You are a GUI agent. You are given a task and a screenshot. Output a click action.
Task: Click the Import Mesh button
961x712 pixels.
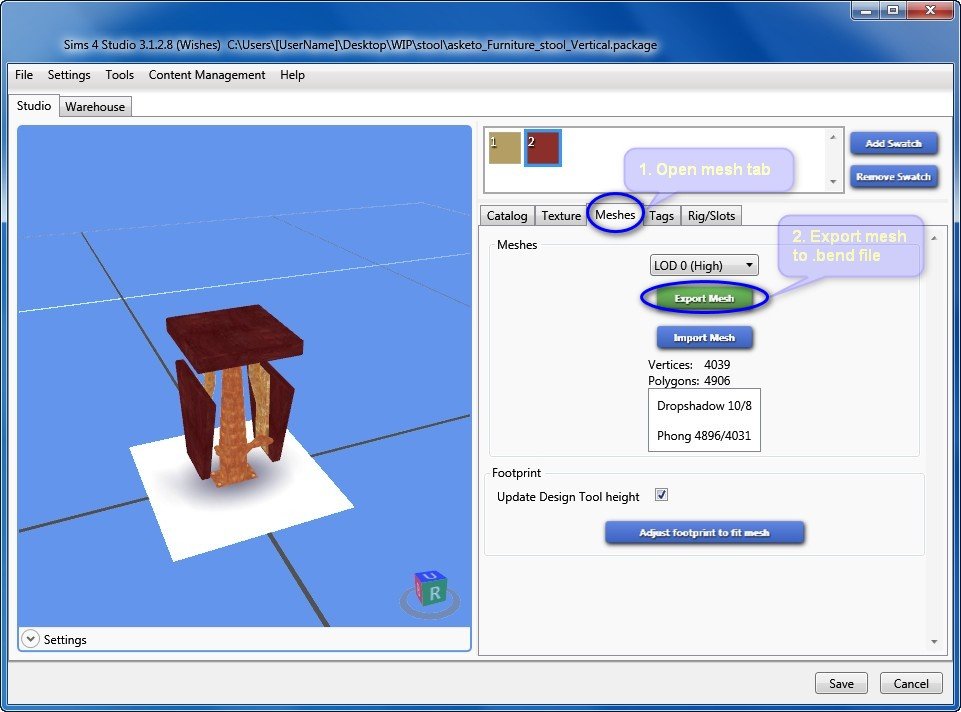tap(704, 338)
